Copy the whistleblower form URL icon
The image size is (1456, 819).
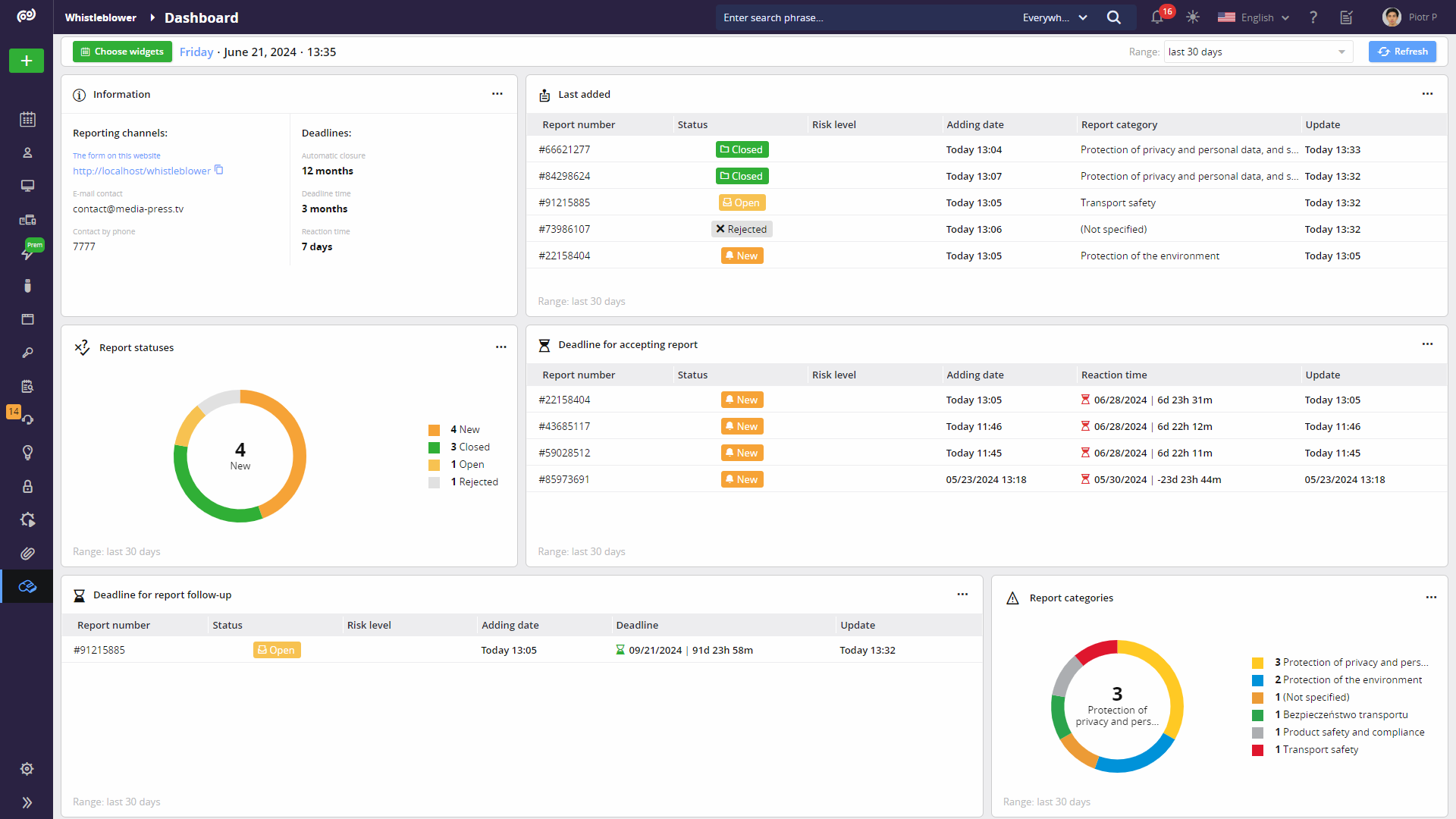tap(219, 170)
